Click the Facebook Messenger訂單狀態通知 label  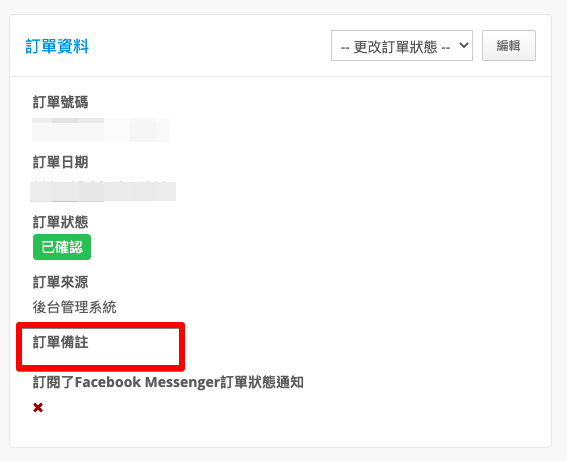pos(168,382)
